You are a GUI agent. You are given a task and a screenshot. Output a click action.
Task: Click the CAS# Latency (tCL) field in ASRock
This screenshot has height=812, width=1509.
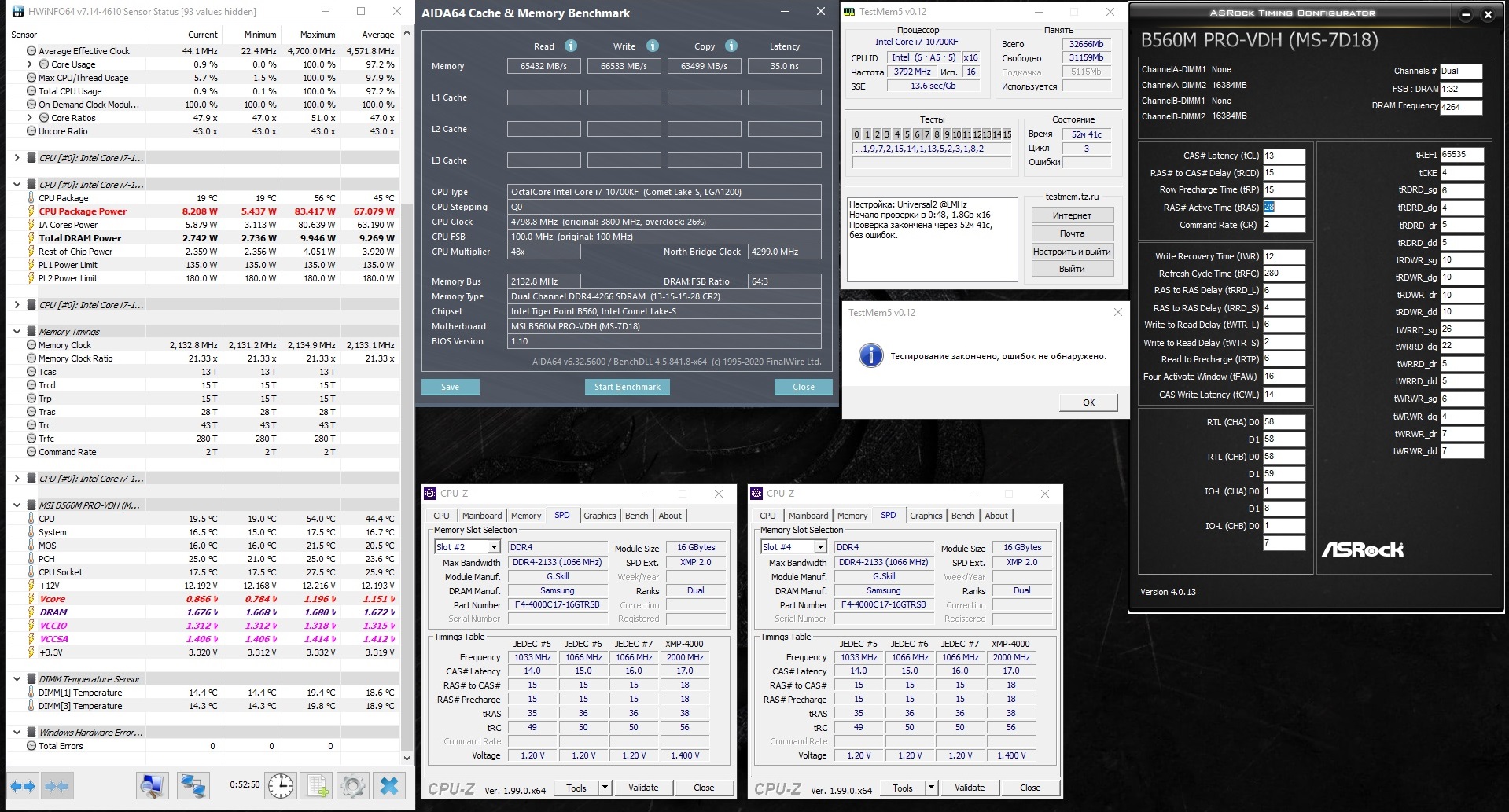(1284, 156)
